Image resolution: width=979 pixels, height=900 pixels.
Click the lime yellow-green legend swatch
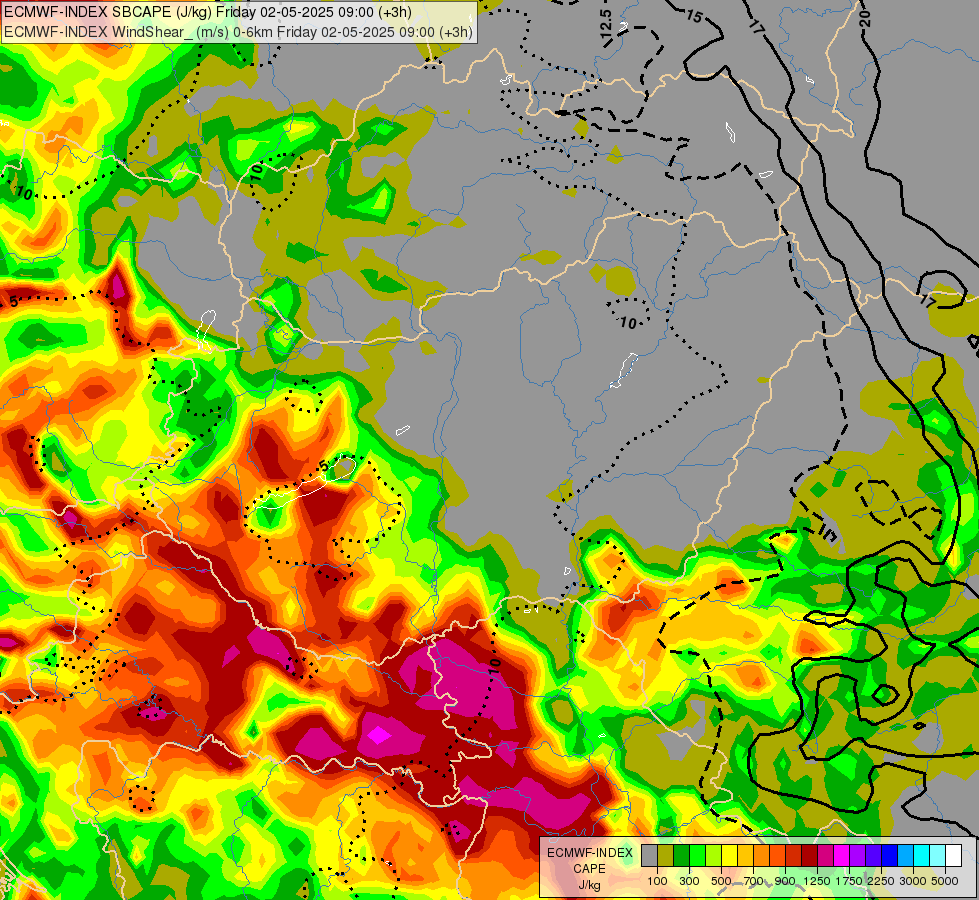714,855
